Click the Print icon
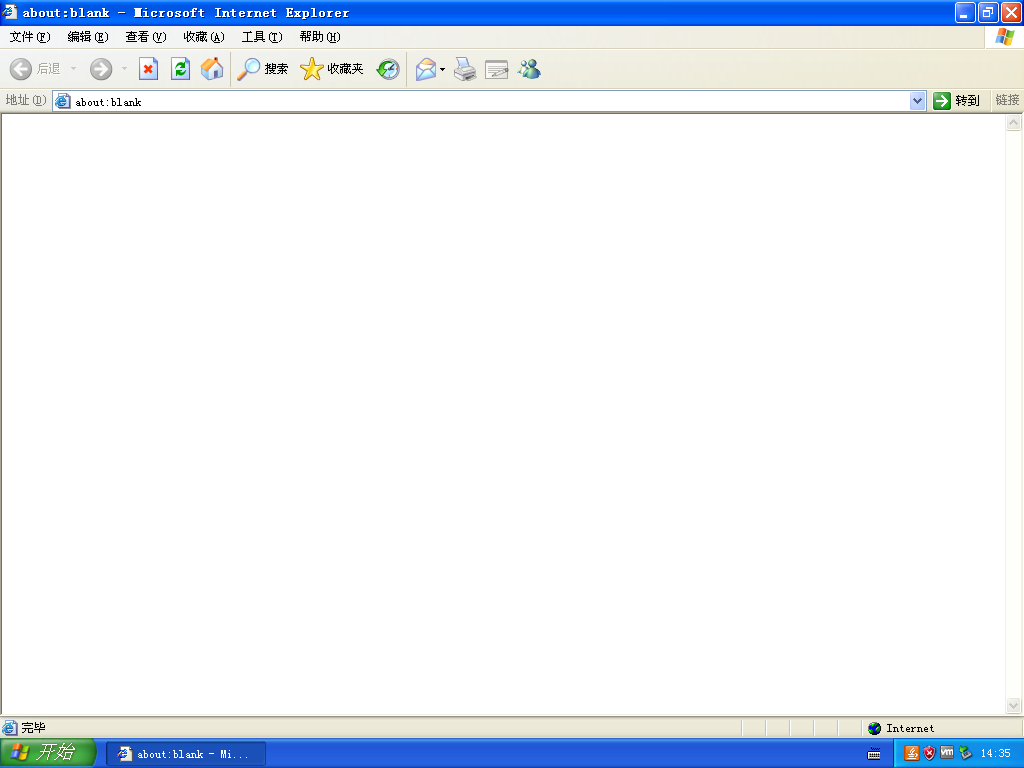The image size is (1024, 768). (465, 69)
